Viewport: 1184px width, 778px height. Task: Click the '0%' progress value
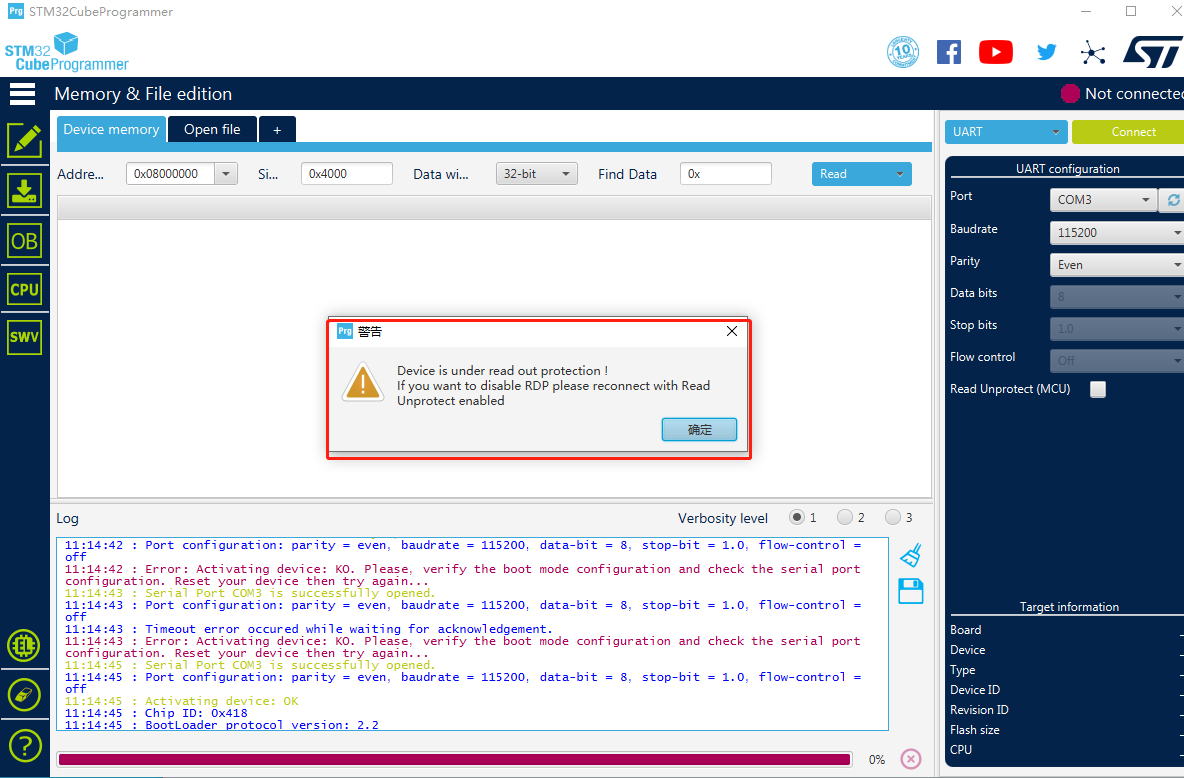(877, 760)
